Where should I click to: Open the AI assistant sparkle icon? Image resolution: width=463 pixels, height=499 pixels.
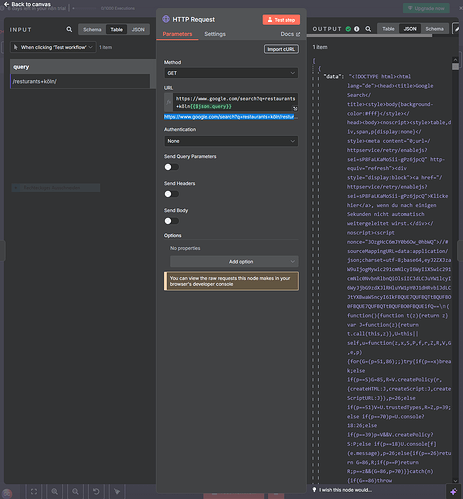(453, 492)
